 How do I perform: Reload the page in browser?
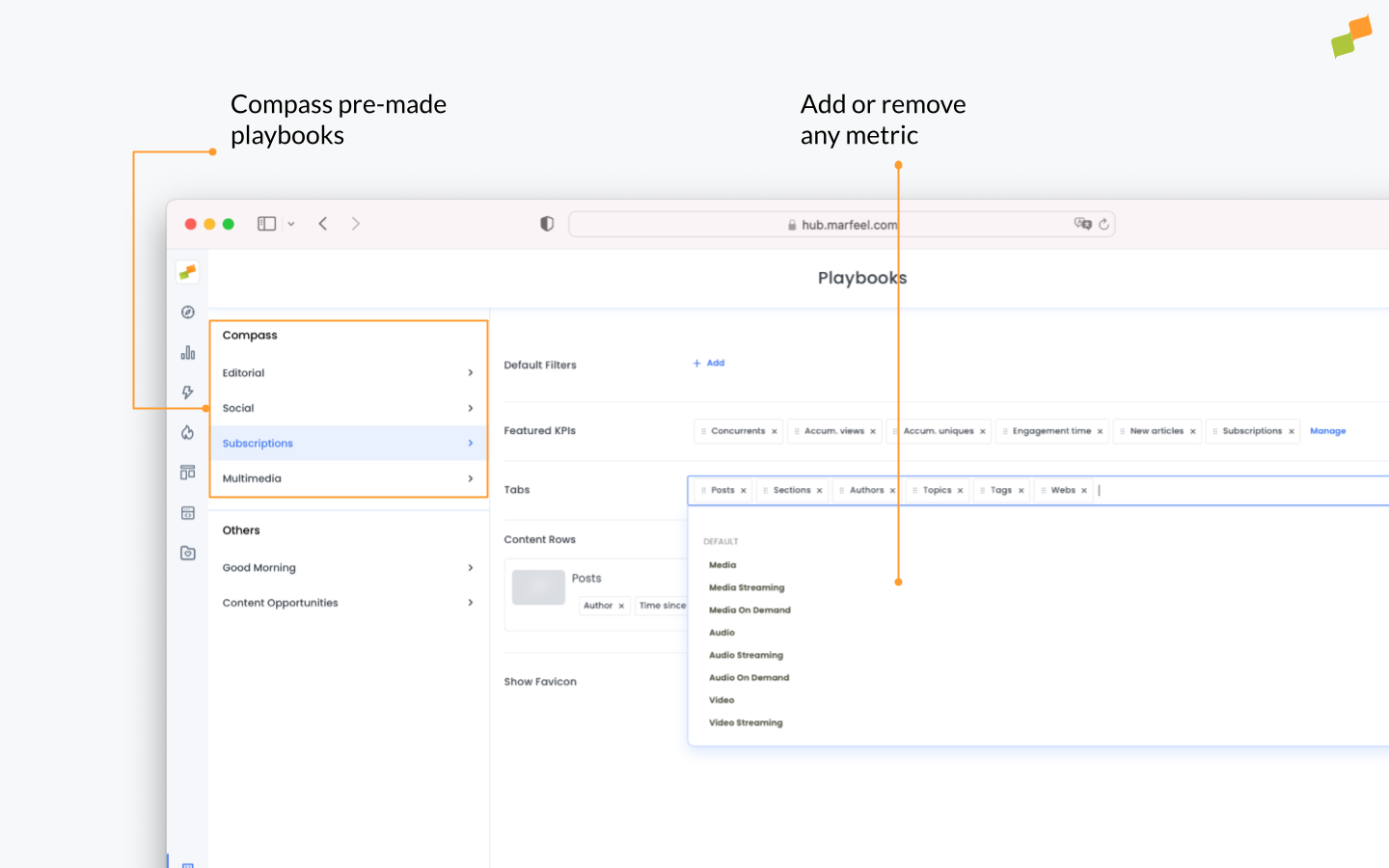click(1103, 225)
